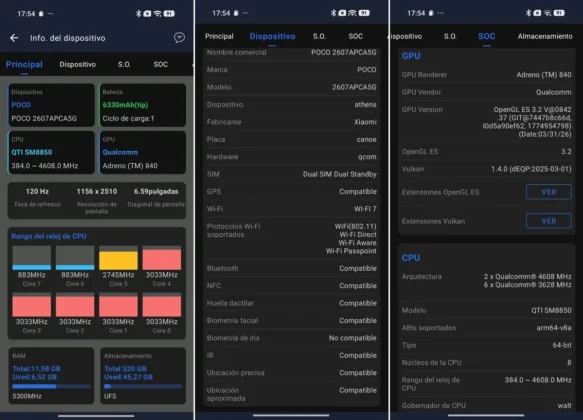The width and height of the screenshot is (583, 420).
Task: Tap the Biometría de iris No compatible row
Action: coord(292,338)
